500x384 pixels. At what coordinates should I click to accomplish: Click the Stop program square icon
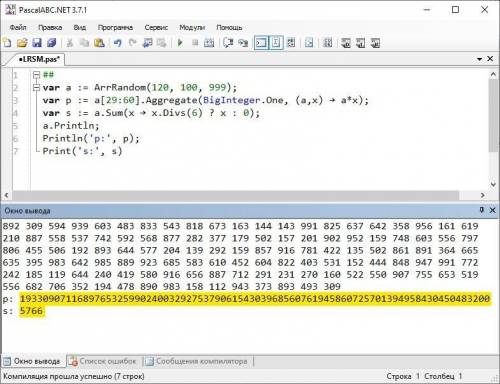click(x=195, y=43)
